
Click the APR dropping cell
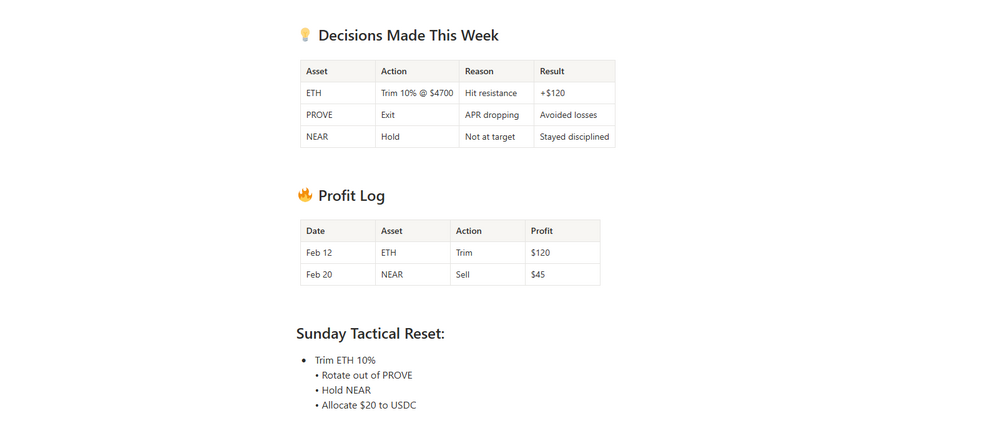[x=496, y=115]
